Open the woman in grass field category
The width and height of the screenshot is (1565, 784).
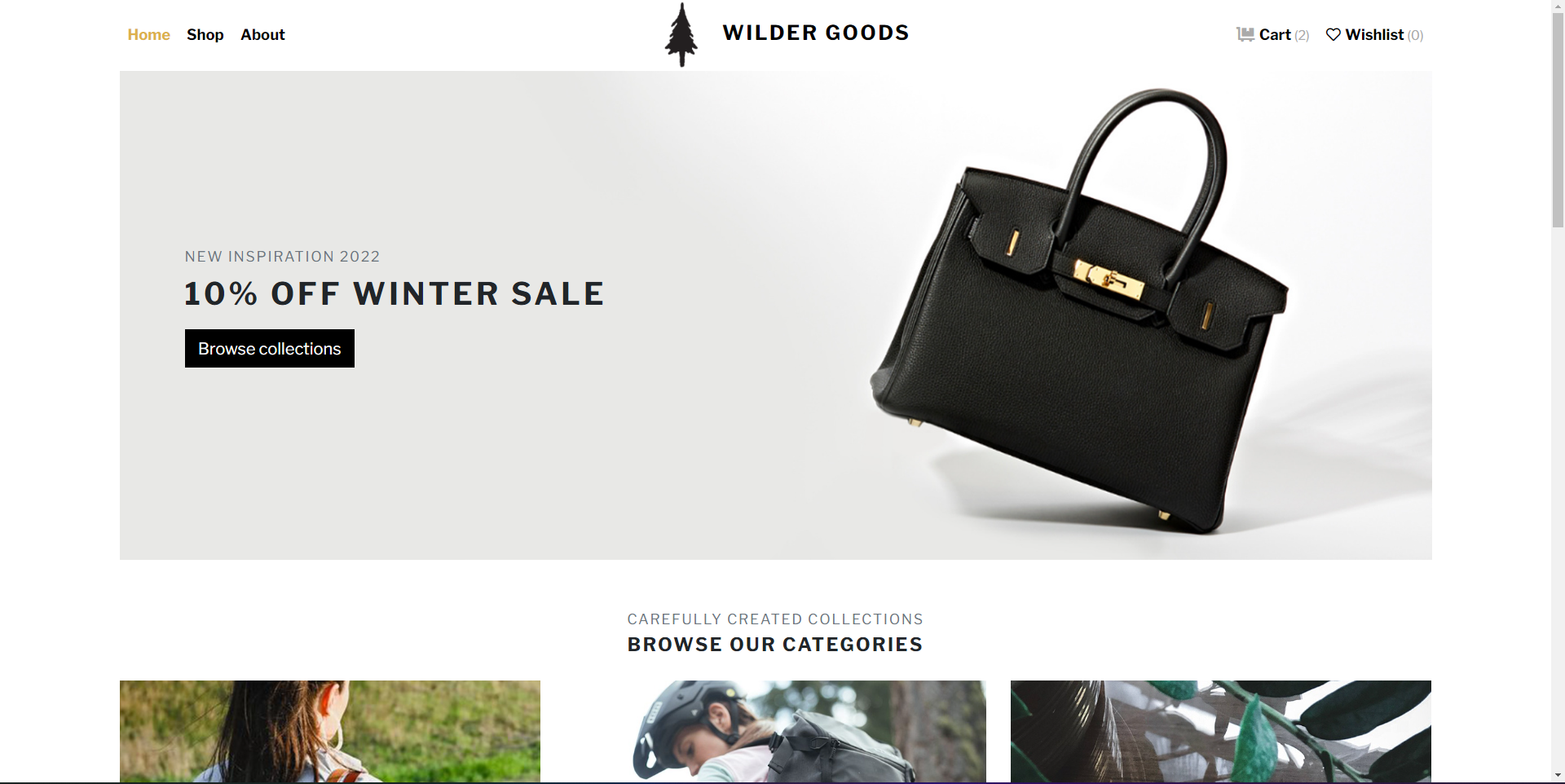(x=330, y=731)
